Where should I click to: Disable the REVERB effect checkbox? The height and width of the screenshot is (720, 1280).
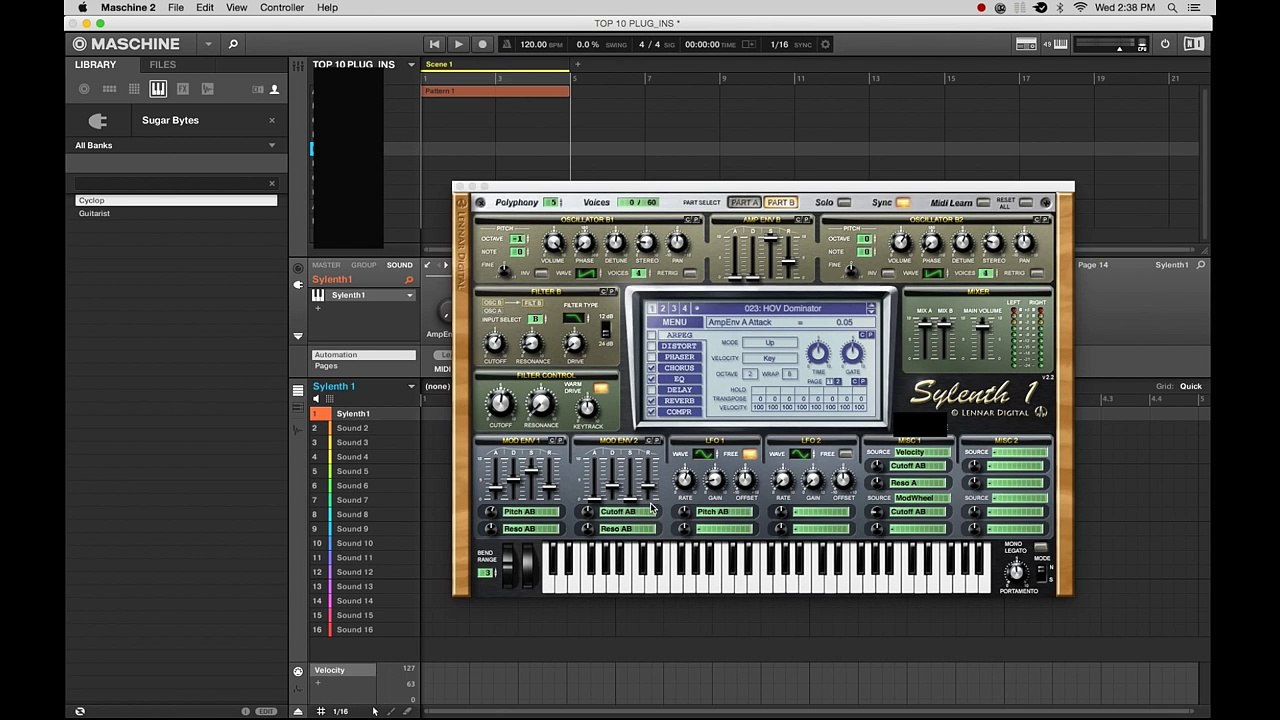click(x=652, y=401)
